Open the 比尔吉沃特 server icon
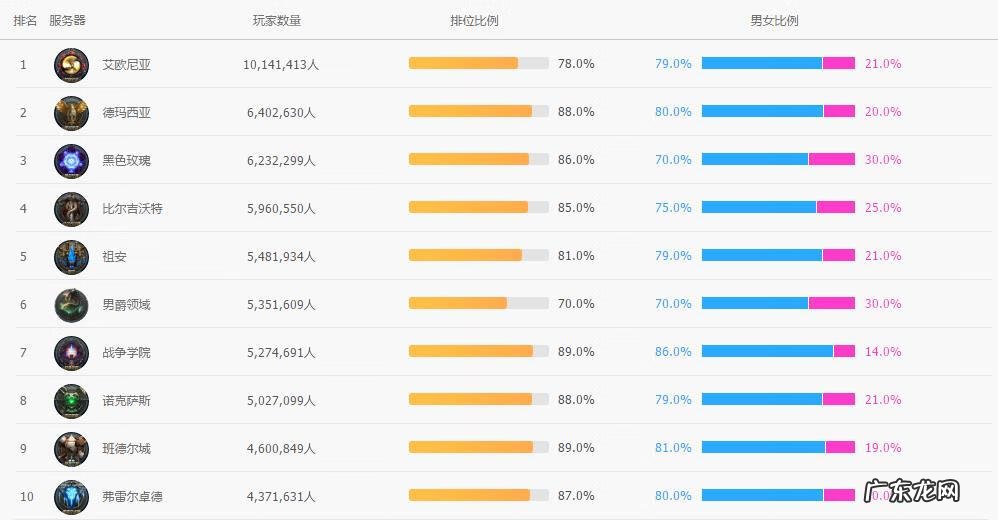Image resolution: width=998 pixels, height=520 pixels. (71, 209)
